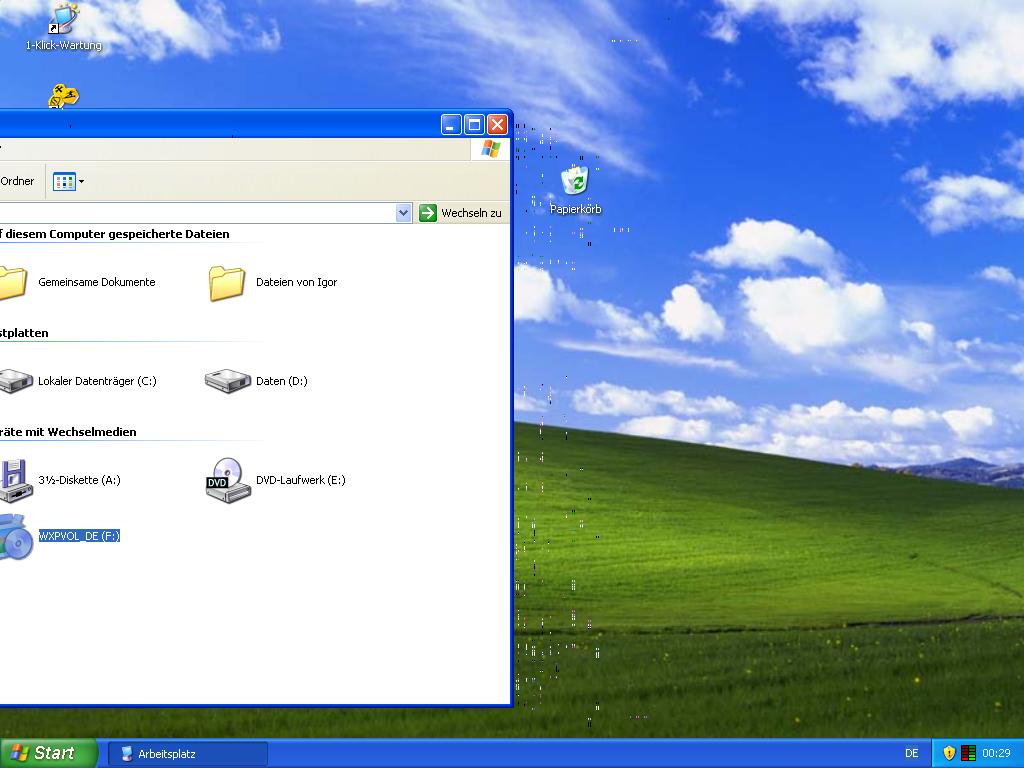Click the Lokaler Datenträger (C:) label
The height and width of the screenshot is (768, 1024).
pos(97,381)
